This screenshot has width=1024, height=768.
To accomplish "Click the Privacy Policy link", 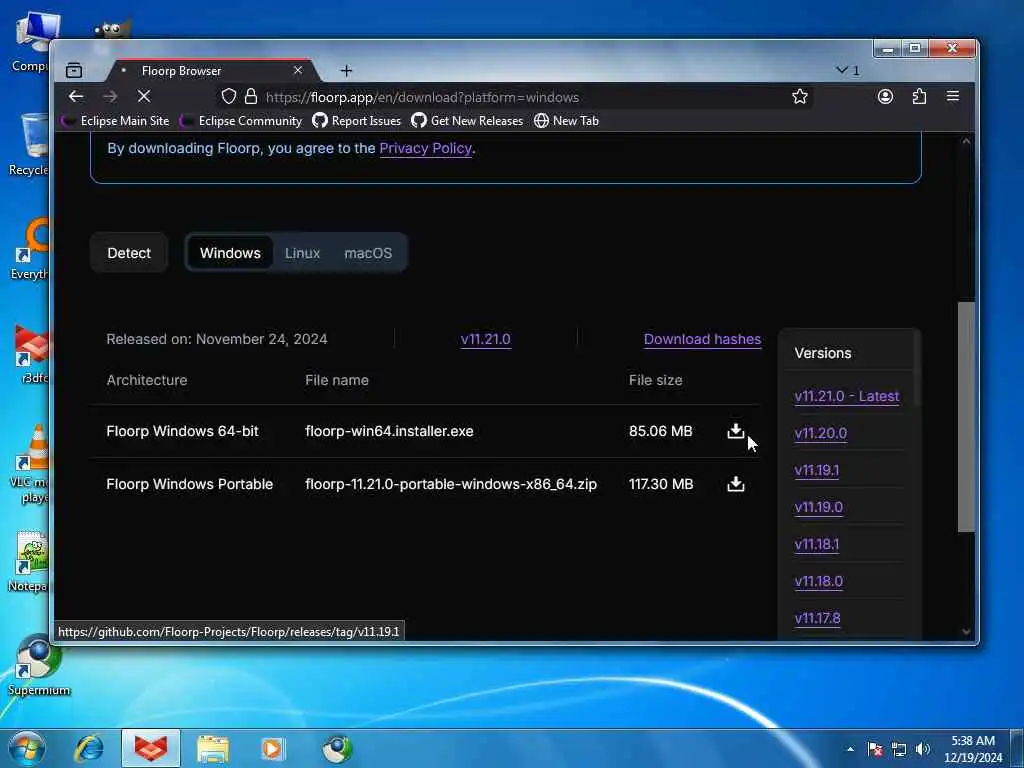I will tap(425, 148).
